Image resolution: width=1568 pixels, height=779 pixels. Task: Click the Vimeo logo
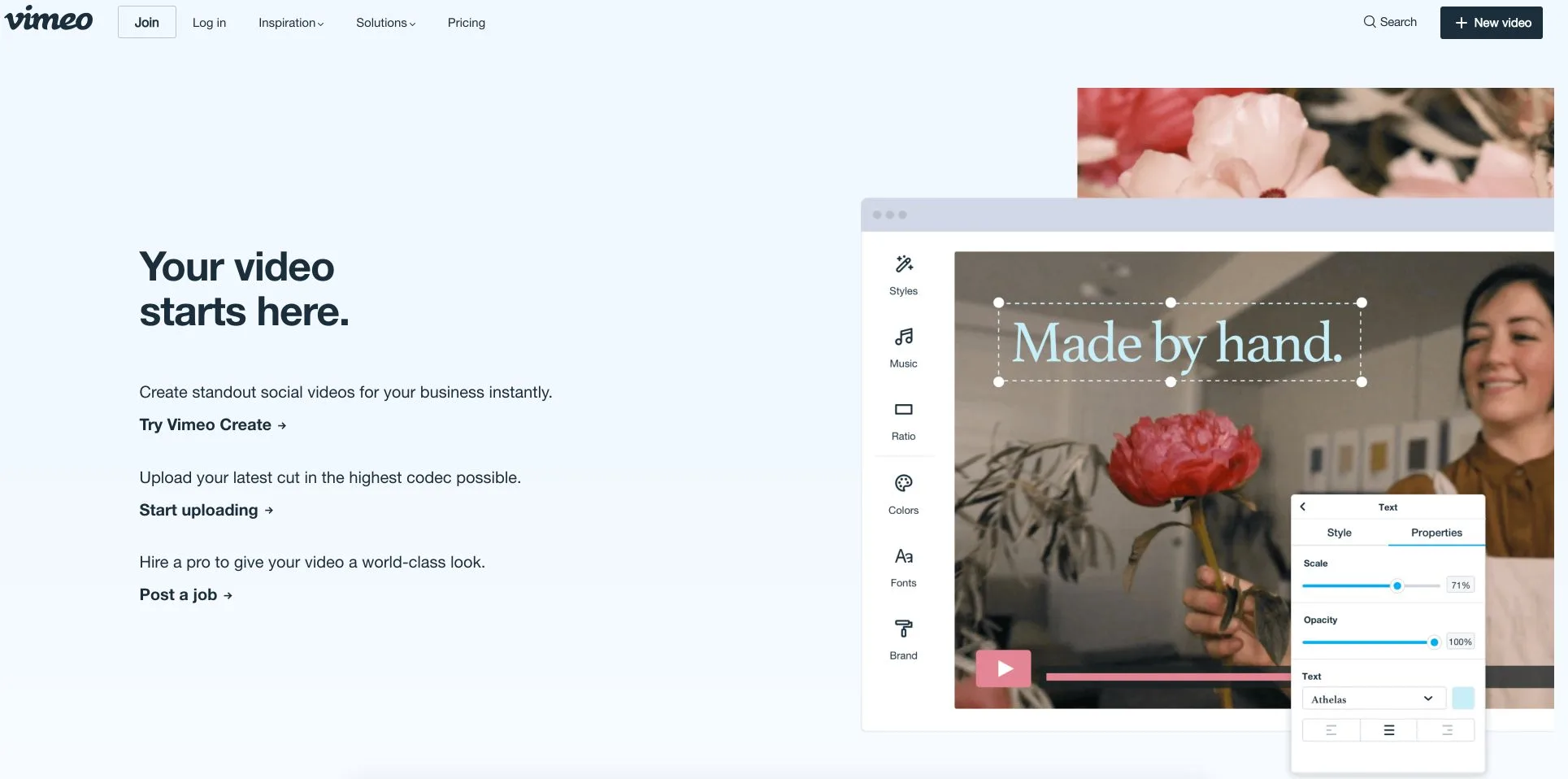49,19
